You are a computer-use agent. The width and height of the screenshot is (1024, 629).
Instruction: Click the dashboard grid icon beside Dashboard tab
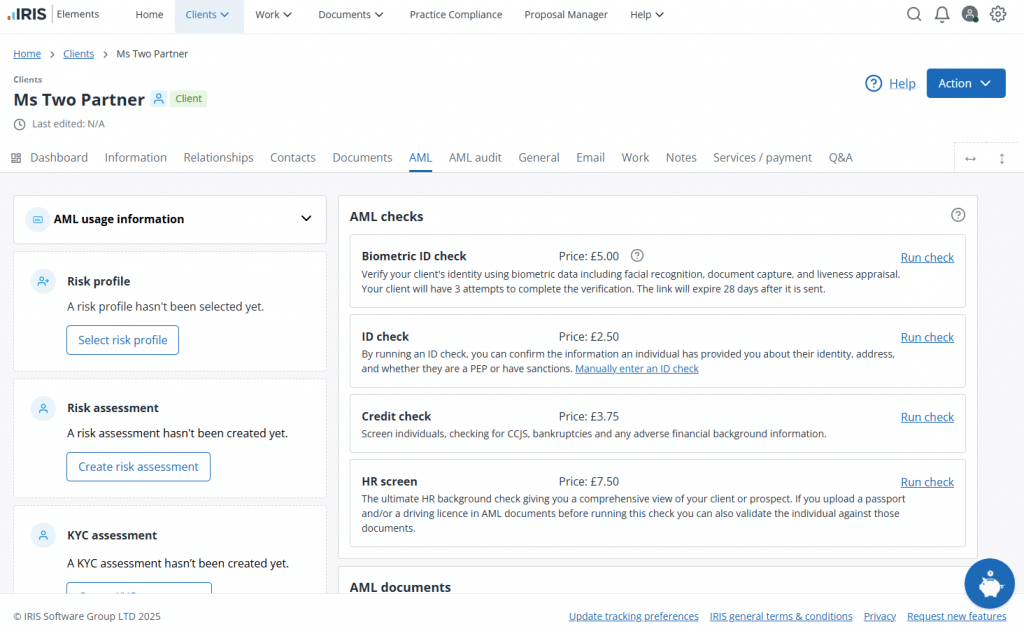pos(16,157)
